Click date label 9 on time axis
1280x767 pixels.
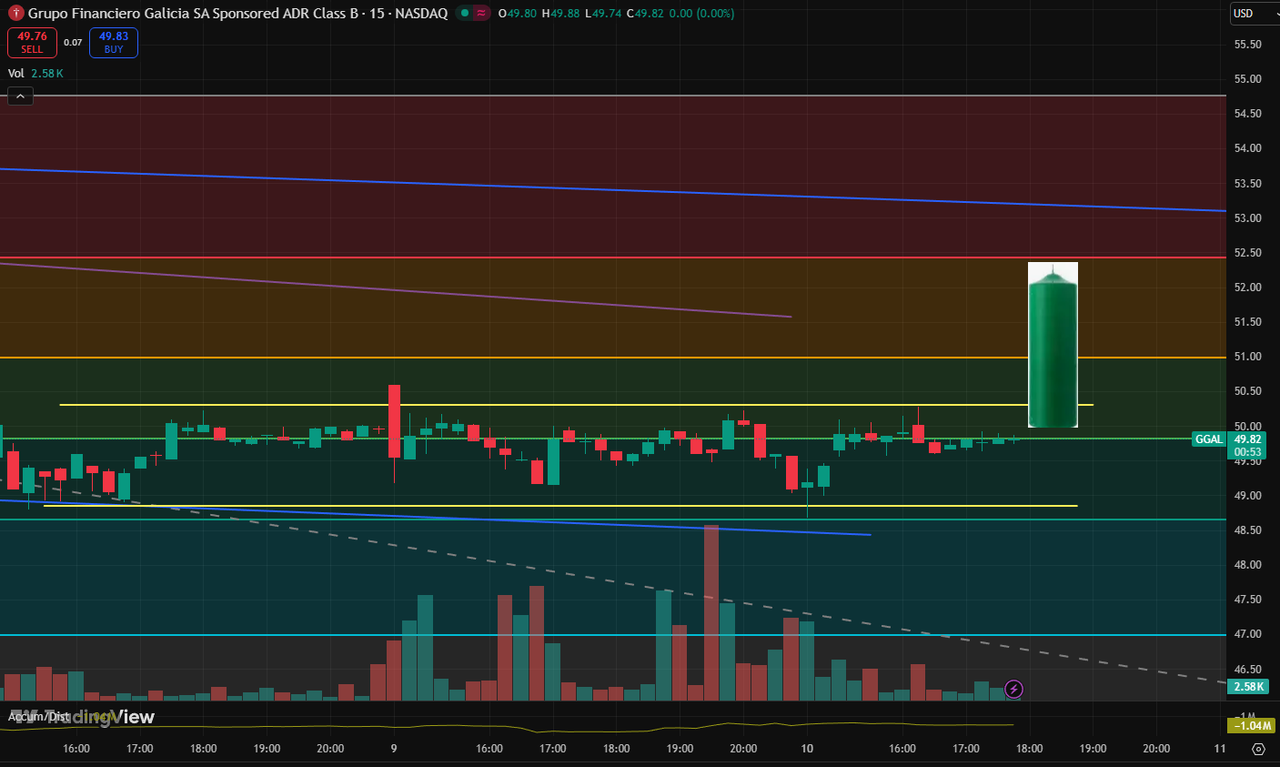pyautogui.click(x=394, y=748)
